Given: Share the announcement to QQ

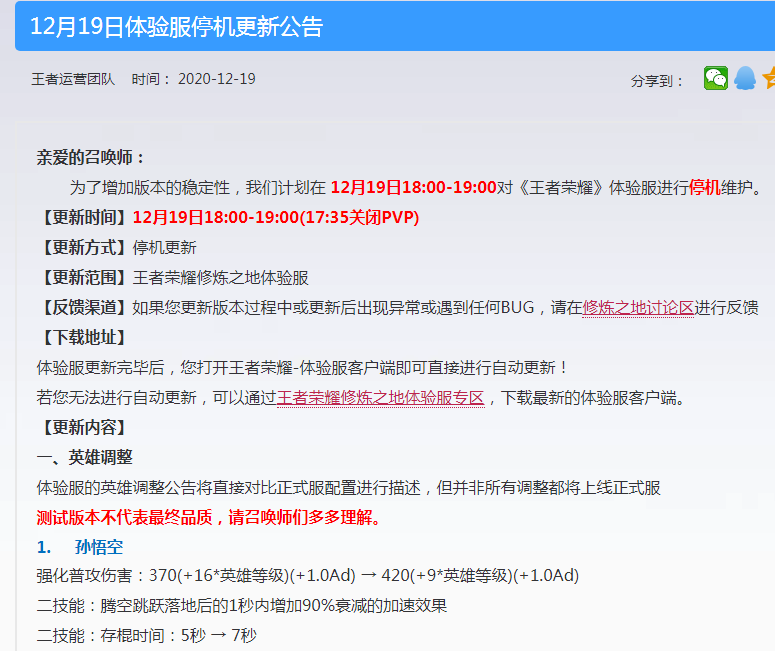Looking at the screenshot, I should click(745, 78).
